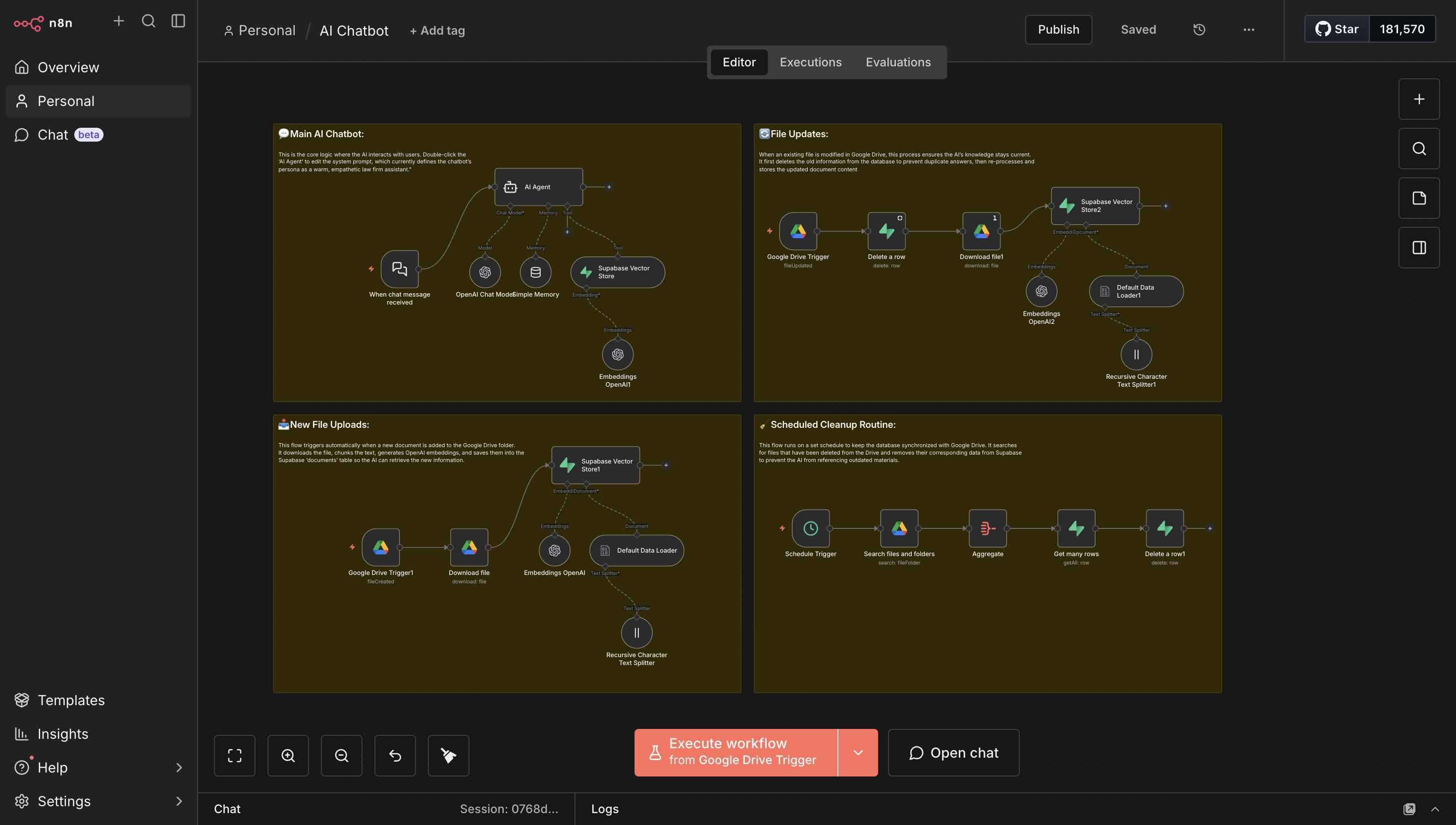Screen dimensions: 1456x825
Task: Open the Evaluations tab
Action: (x=897, y=62)
